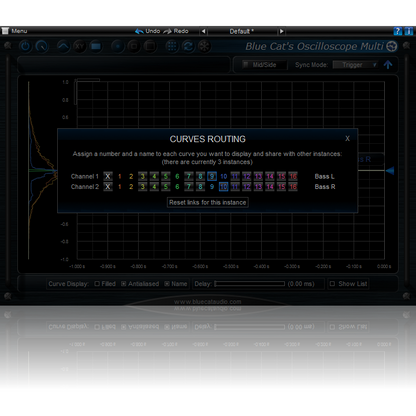416x416 pixels.
Task: Assign Channel 2 to curve 15
Action: tap(282, 187)
